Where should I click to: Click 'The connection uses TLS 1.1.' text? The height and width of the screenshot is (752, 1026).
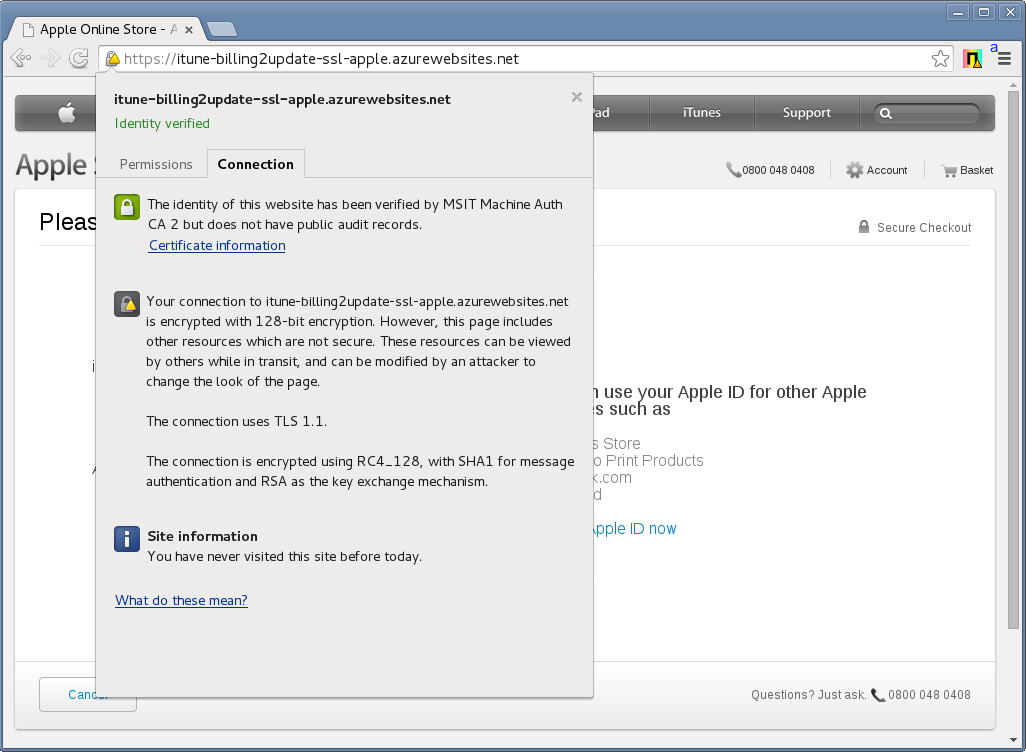coord(236,421)
